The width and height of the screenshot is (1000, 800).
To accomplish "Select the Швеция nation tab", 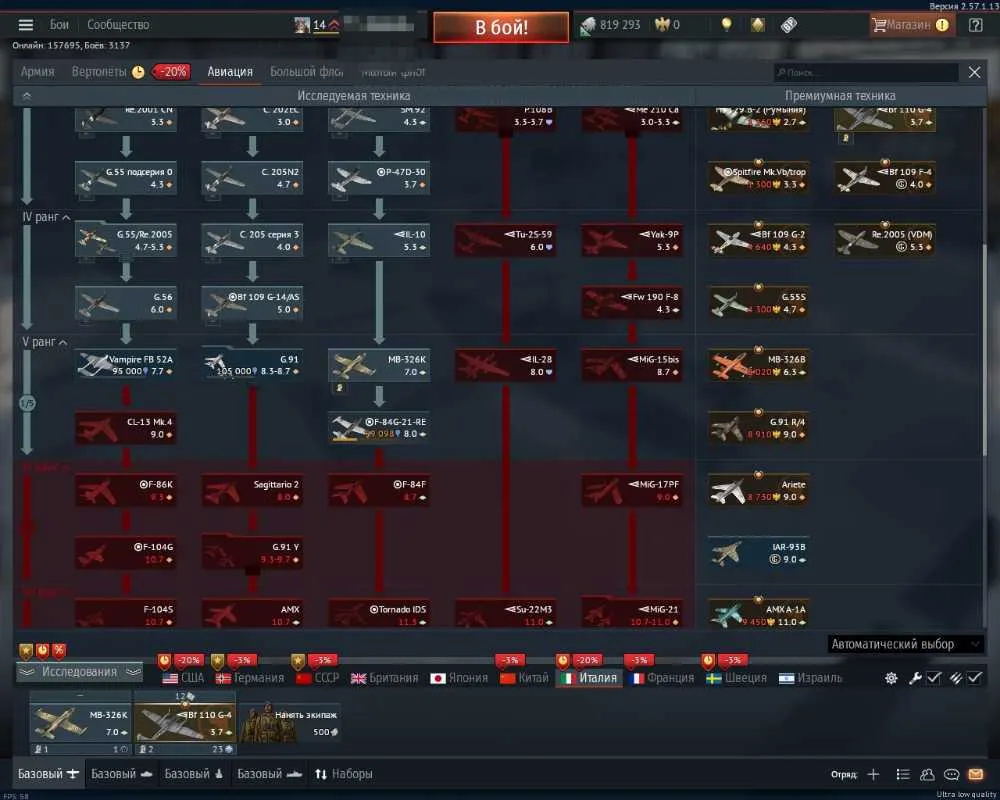I will pos(737,678).
